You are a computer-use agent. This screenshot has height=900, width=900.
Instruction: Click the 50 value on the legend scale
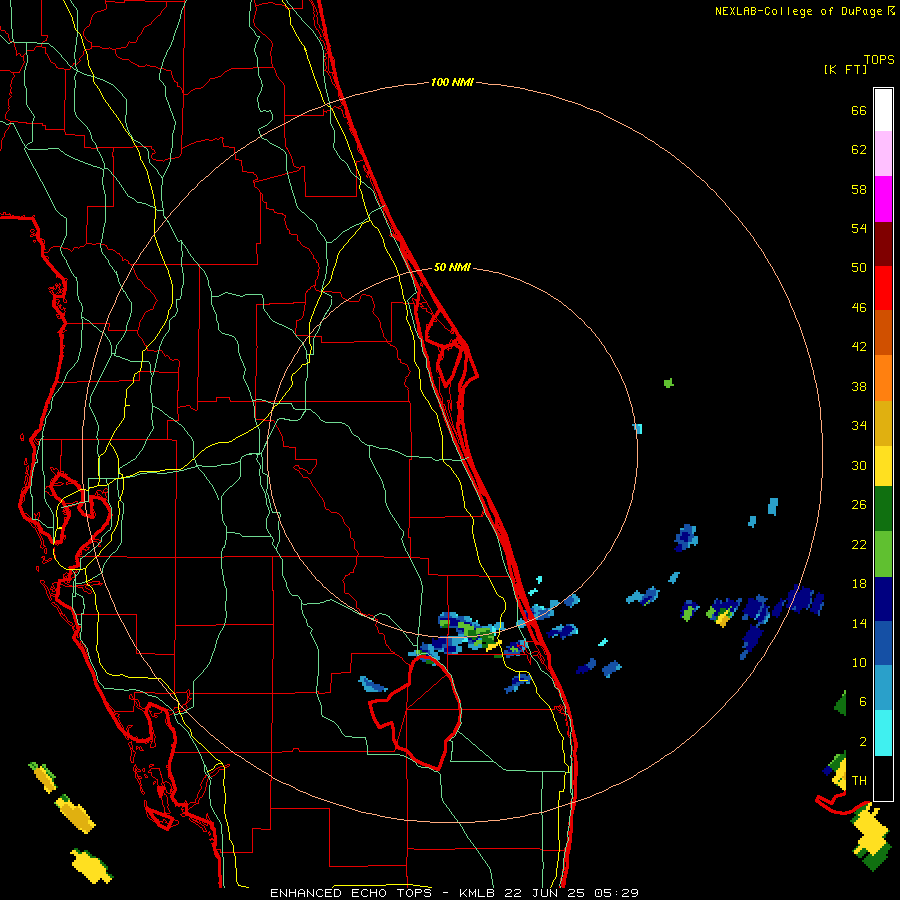tap(859, 268)
